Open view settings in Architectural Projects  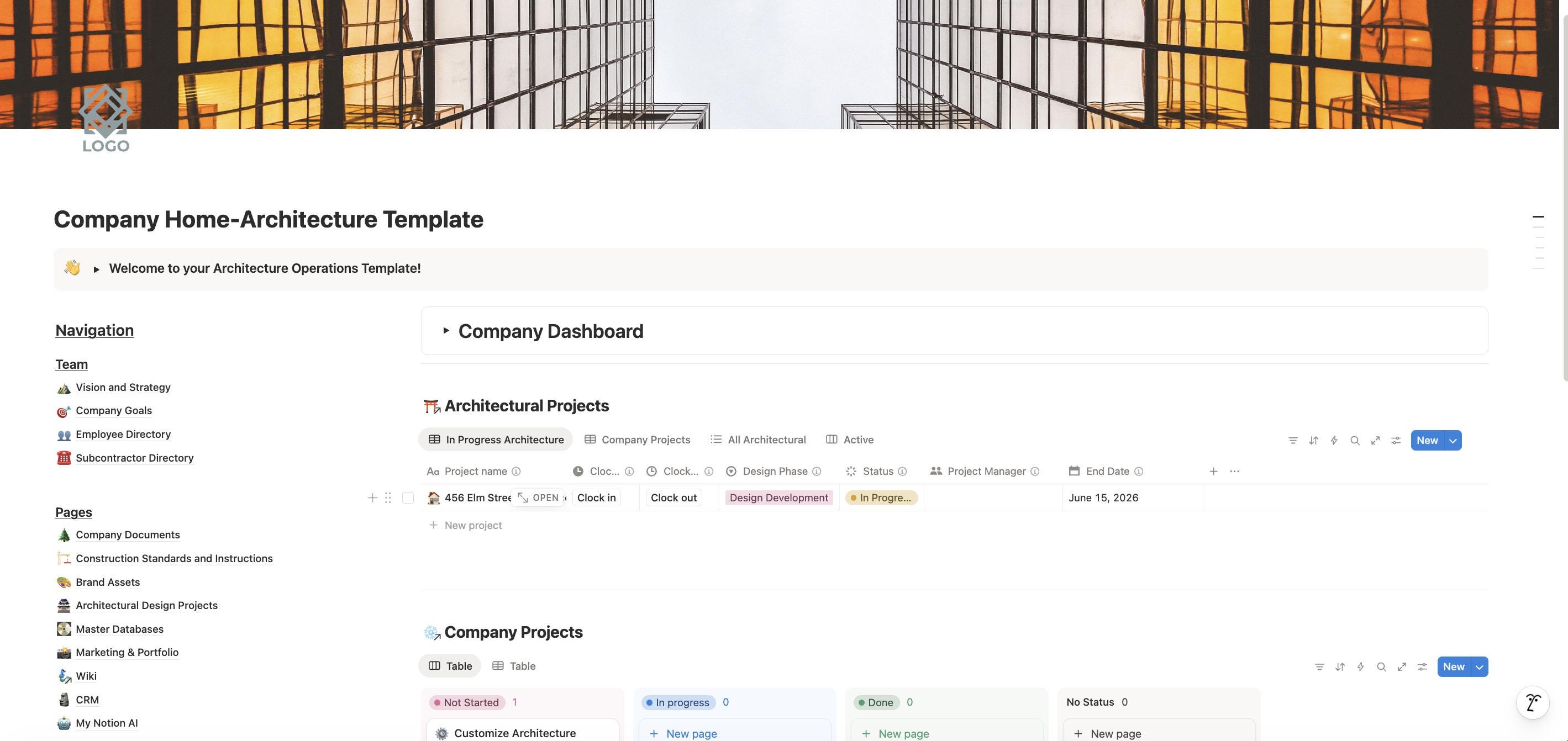1396,441
